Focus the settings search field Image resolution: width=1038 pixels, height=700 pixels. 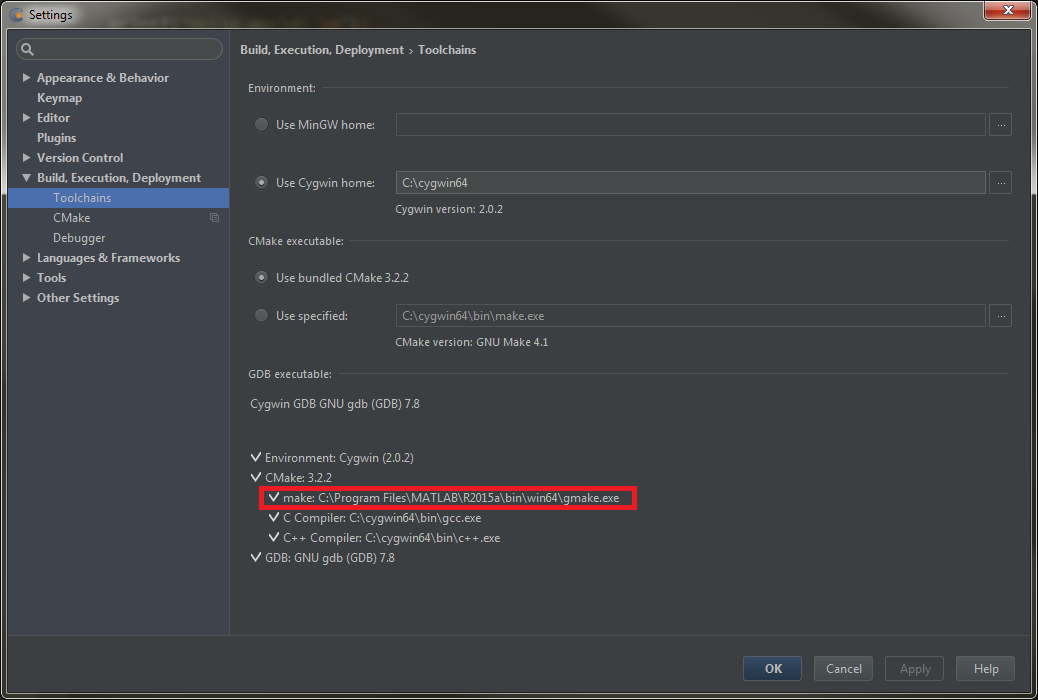(x=119, y=49)
